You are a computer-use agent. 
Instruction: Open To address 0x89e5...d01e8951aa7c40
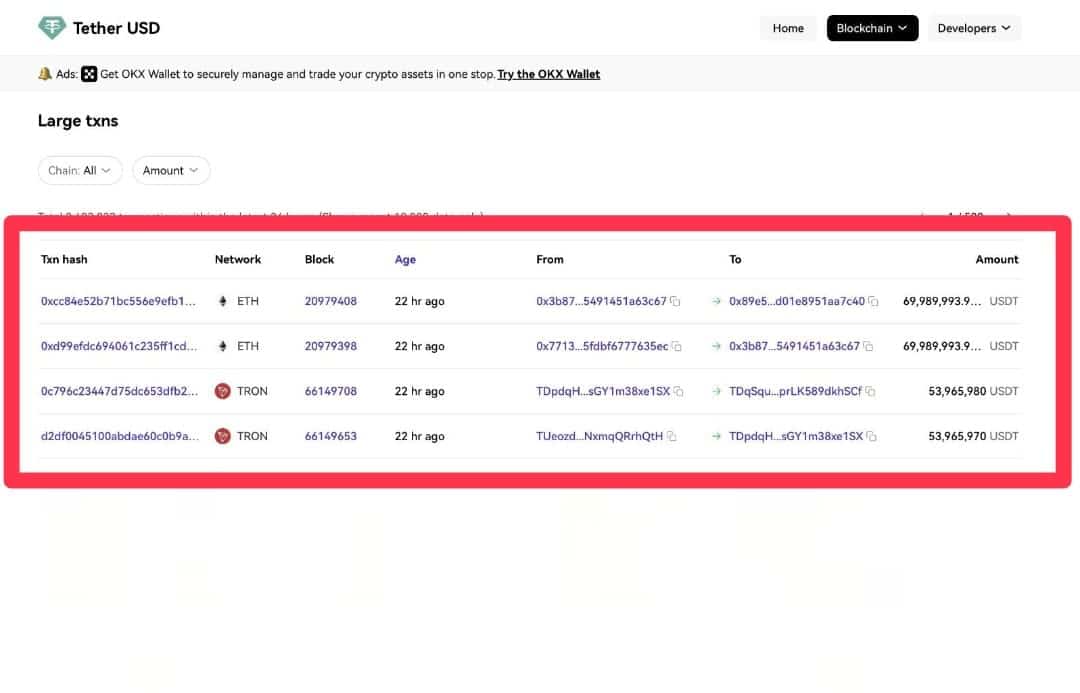pyautogui.click(x=797, y=301)
